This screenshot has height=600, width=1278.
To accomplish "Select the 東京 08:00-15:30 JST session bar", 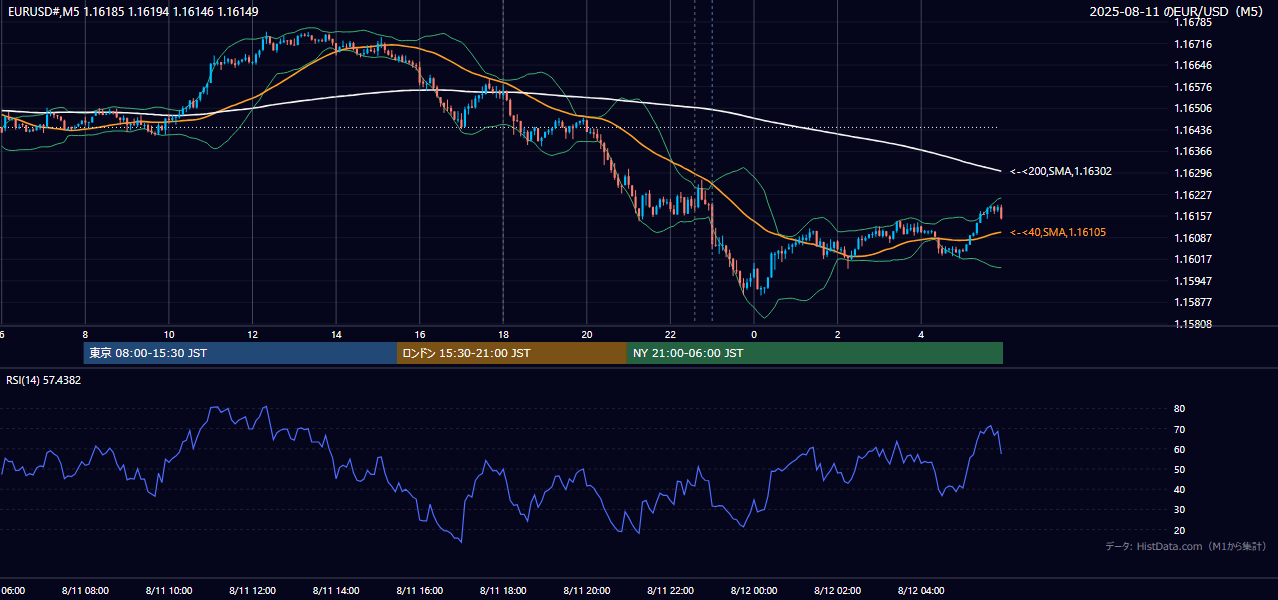I will click(x=240, y=353).
